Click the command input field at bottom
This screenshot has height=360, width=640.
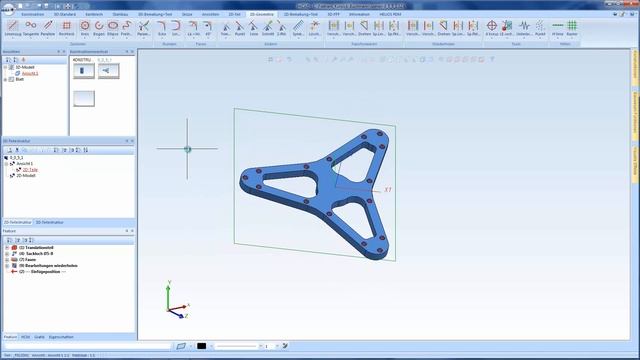pyautogui.click(x=87, y=346)
